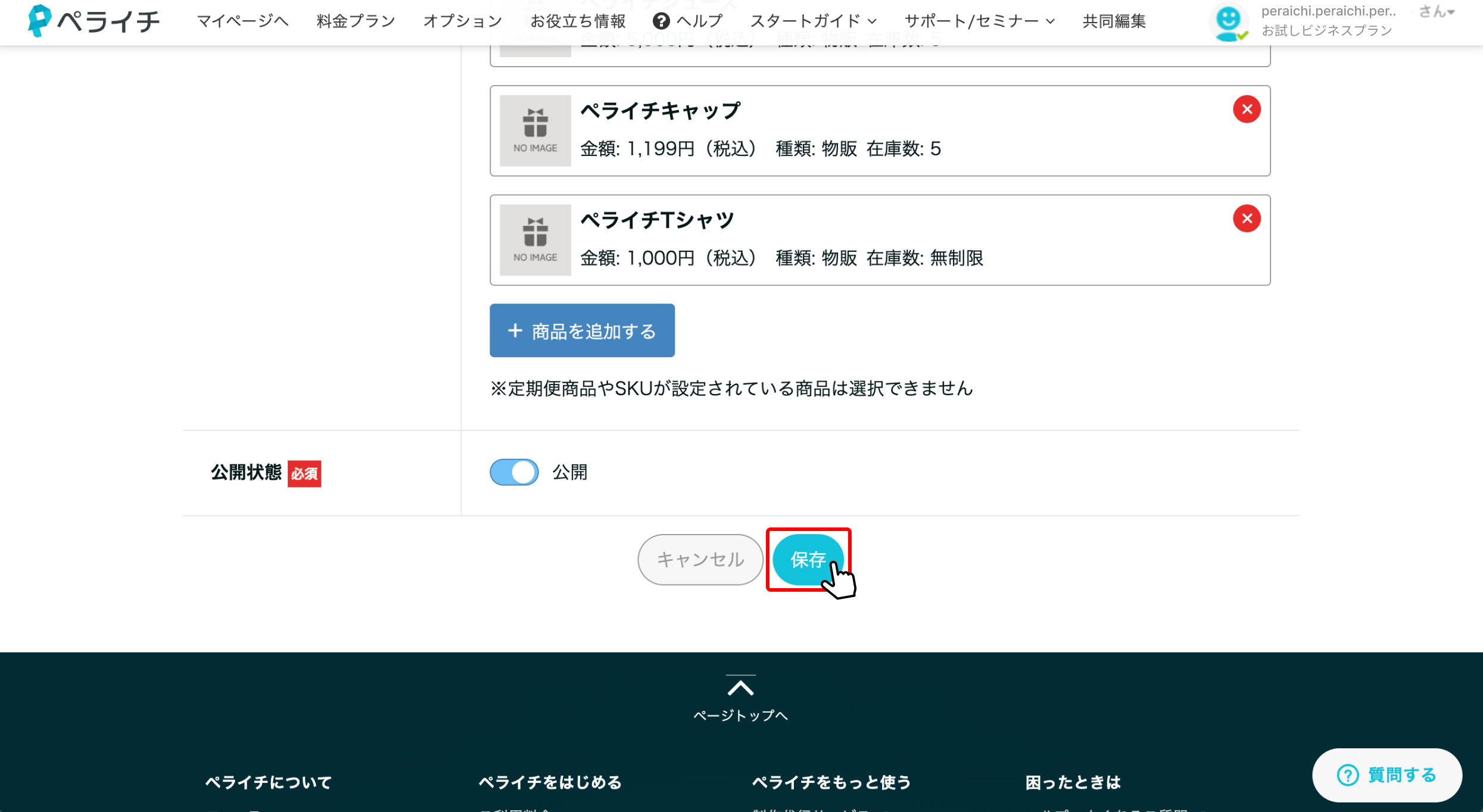The image size is (1483, 812).
Task: Click the 公開状態 field label
Action: click(245, 473)
